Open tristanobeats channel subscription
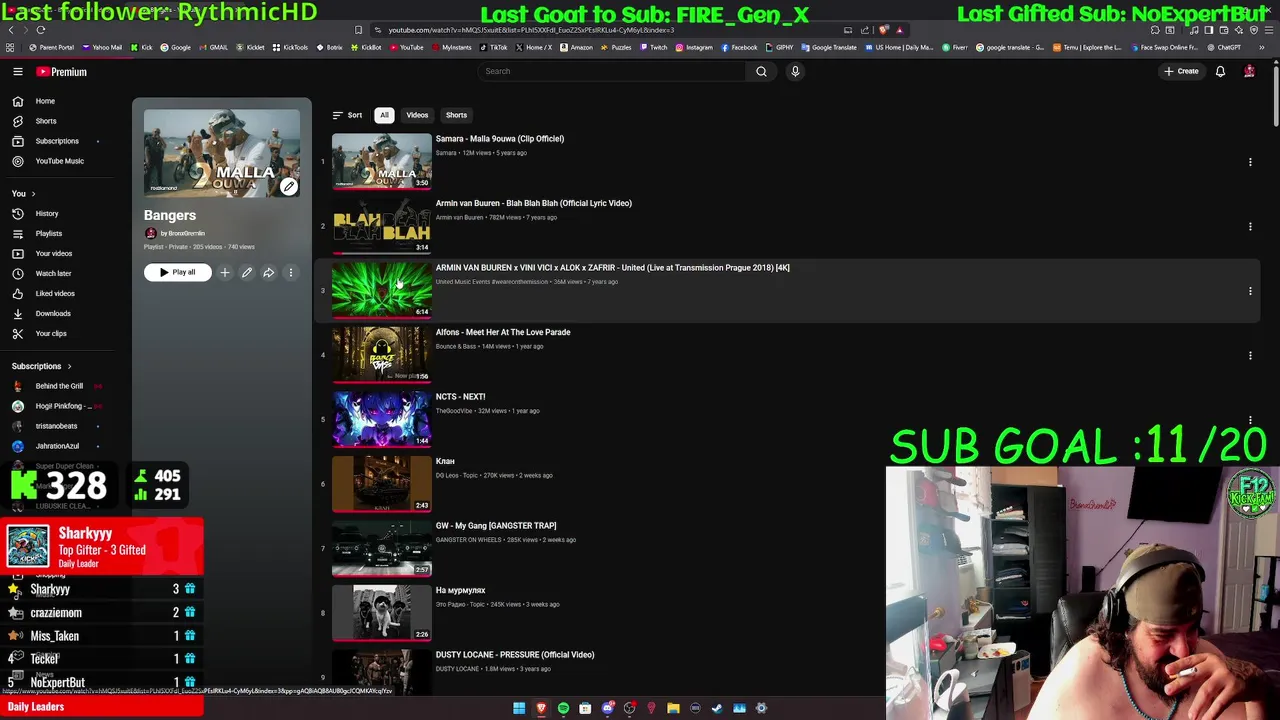Viewport: 1280px width, 720px height. click(x=56, y=426)
